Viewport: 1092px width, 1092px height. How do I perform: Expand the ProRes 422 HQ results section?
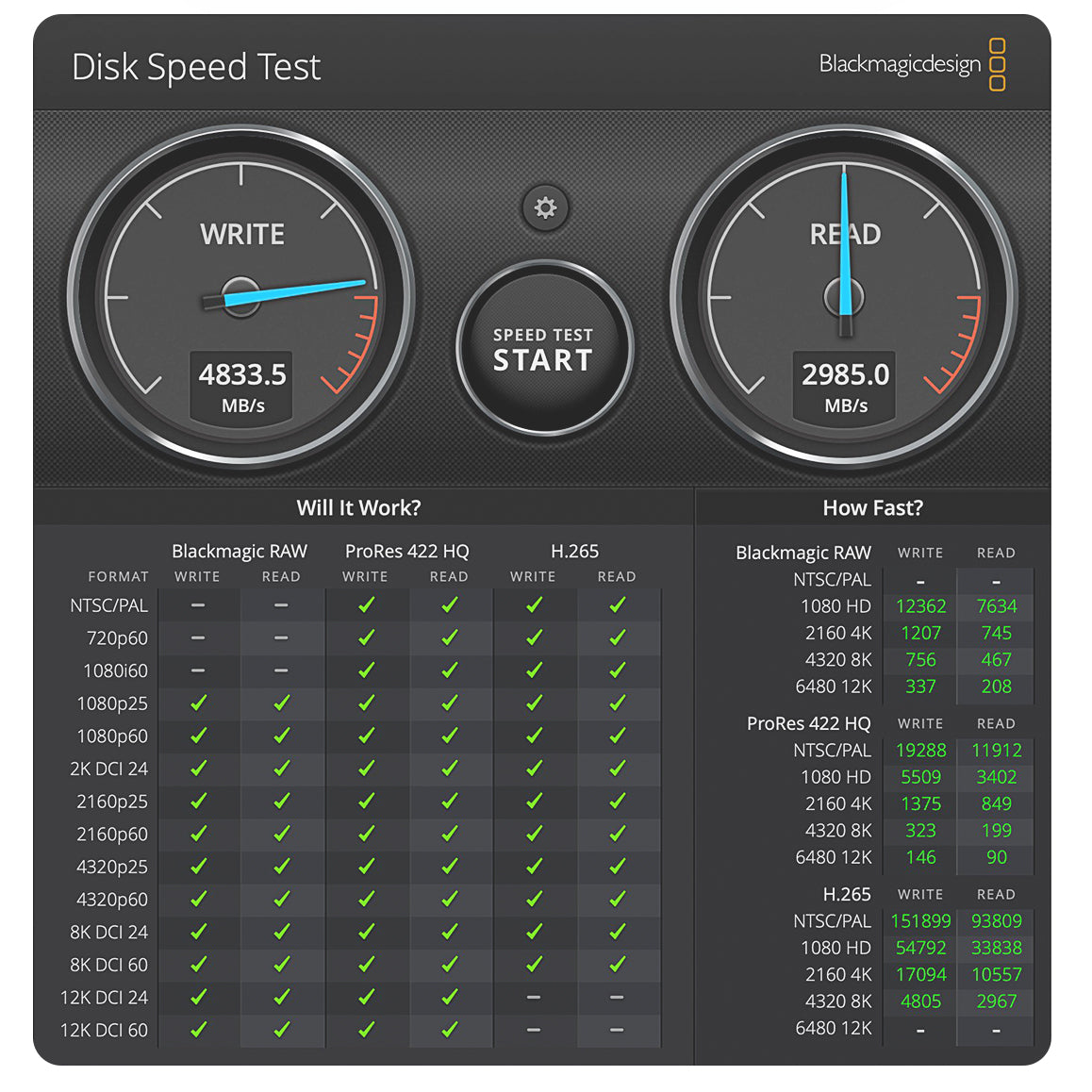tap(807, 723)
